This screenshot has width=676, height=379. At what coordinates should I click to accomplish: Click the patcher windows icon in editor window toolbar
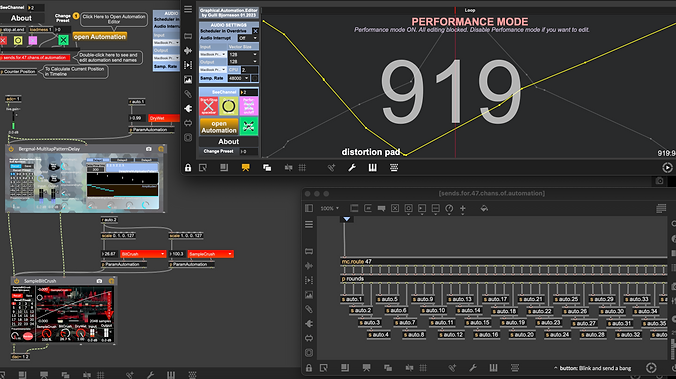pos(267,168)
